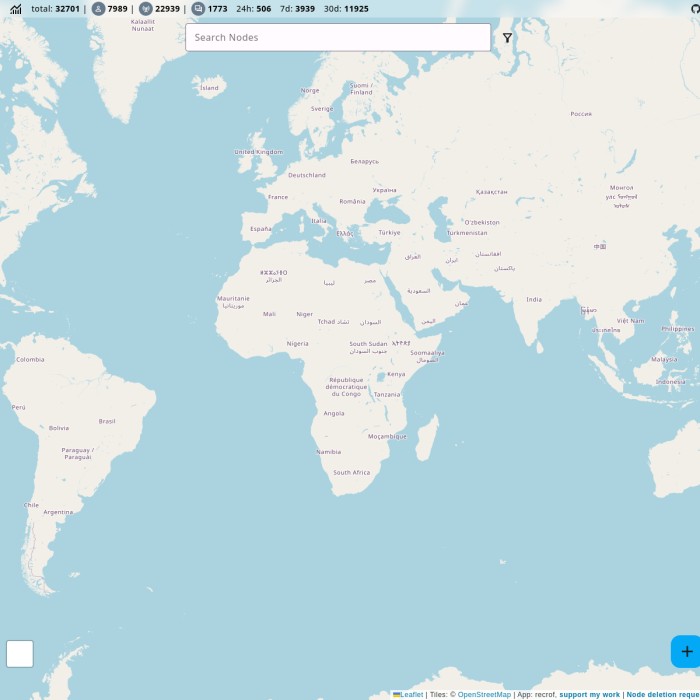Focus the Search Nodes input field
Viewport: 700px width, 700px height.
pos(338,38)
